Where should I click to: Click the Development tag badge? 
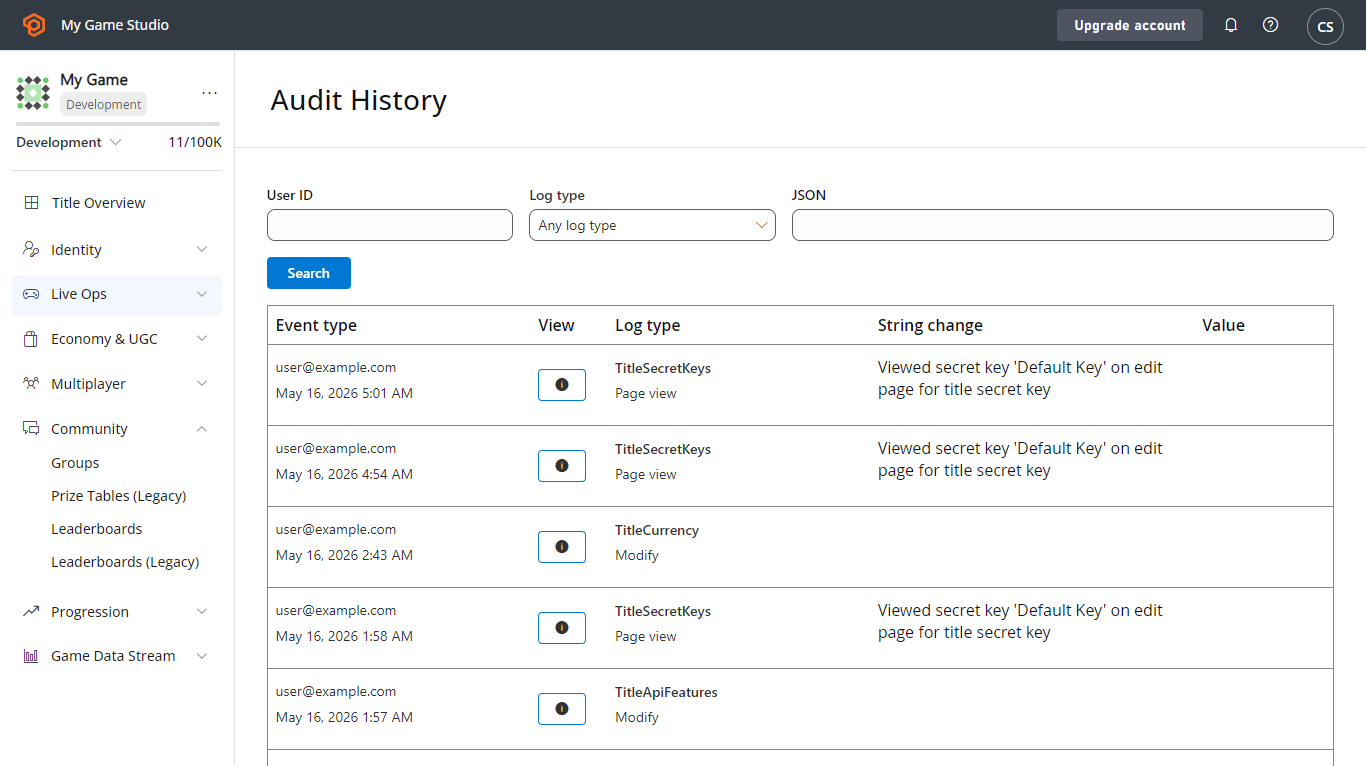(104, 104)
